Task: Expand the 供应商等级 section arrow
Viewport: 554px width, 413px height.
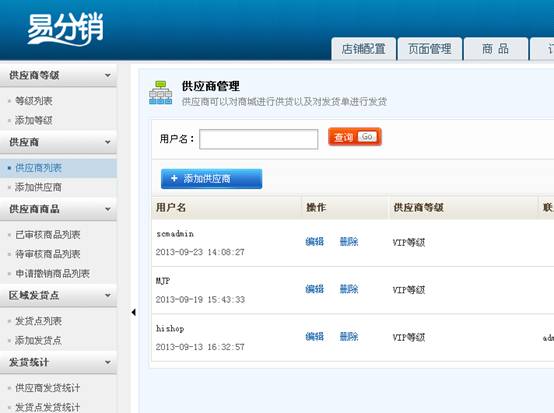Action: pos(108,75)
